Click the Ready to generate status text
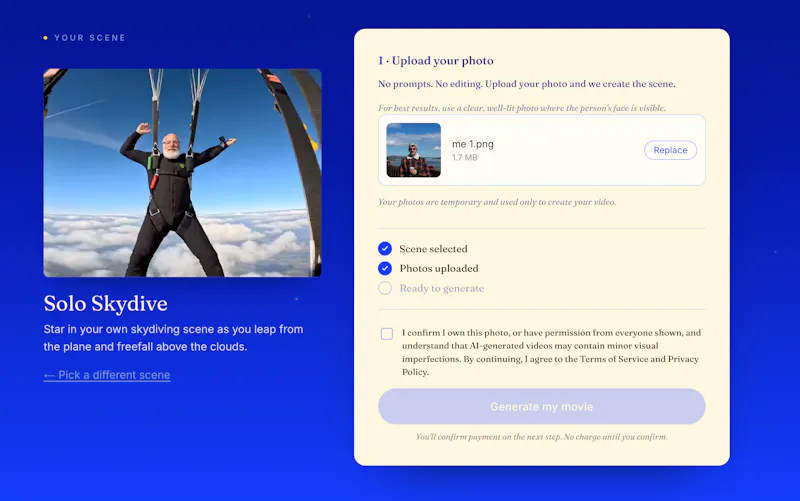 point(441,288)
